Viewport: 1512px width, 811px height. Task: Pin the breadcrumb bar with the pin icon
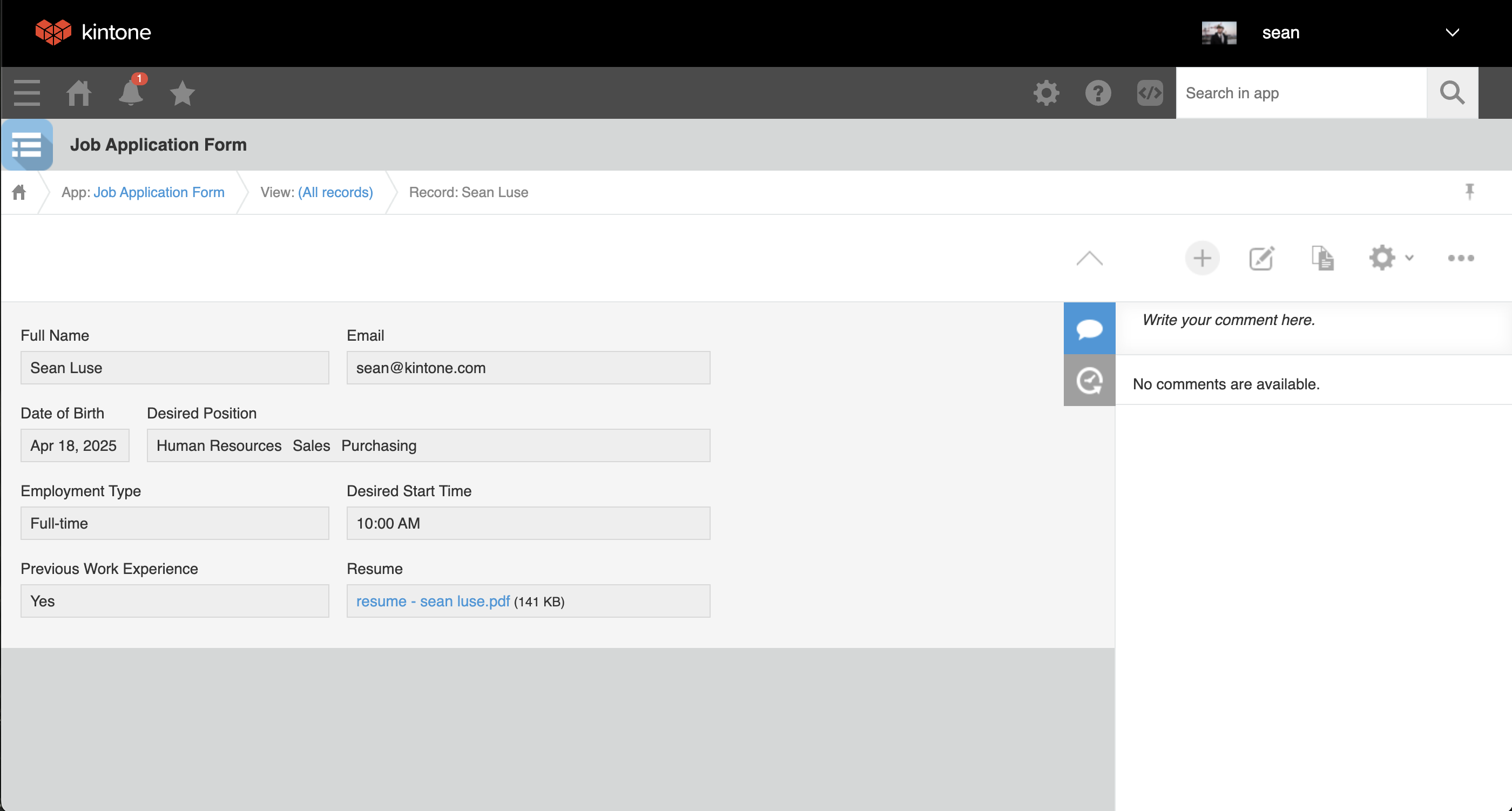click(1470, 191)
